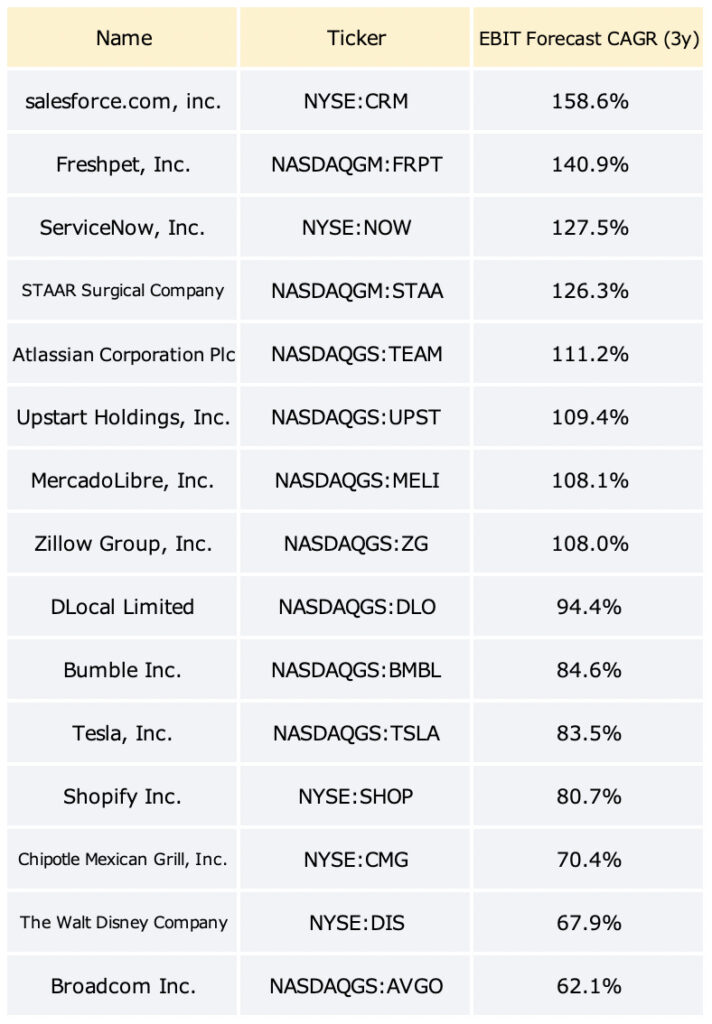The width and height of the screenshot is (712, 1024).
Task: Click the EBIT Forecast CAGR (3y) header
Action: point(589,37)
